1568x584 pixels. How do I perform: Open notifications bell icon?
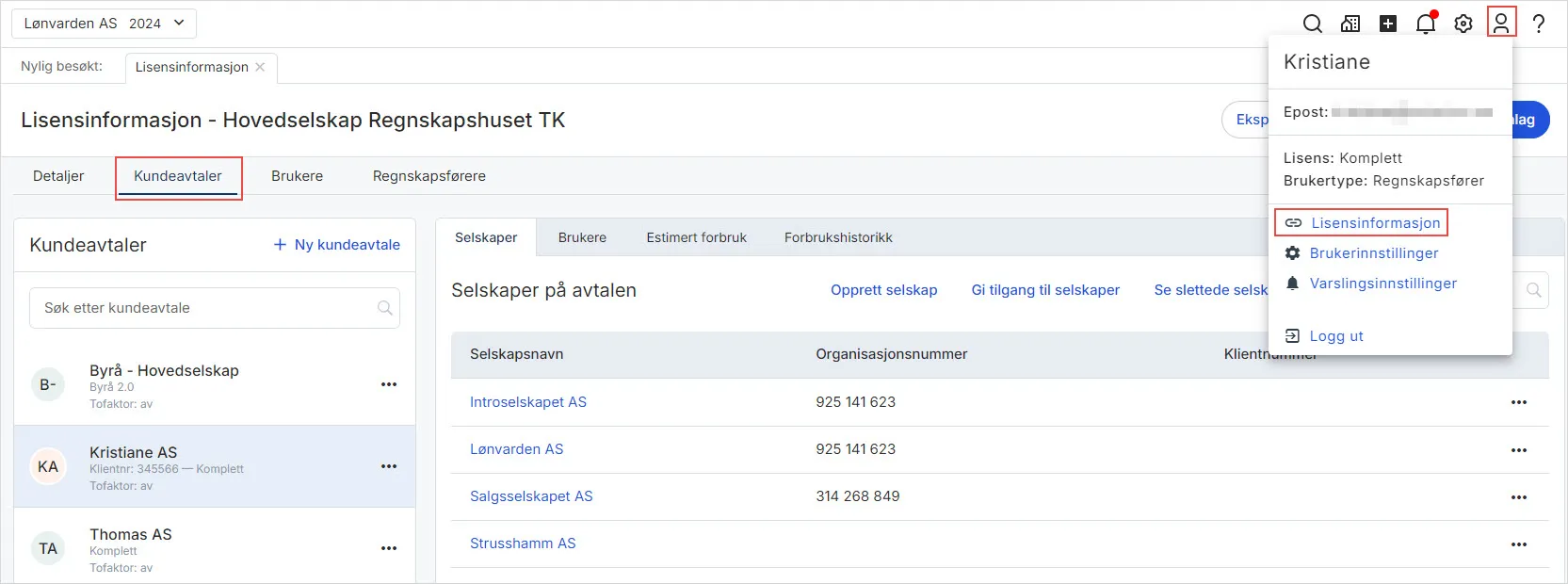[1426, 24]
